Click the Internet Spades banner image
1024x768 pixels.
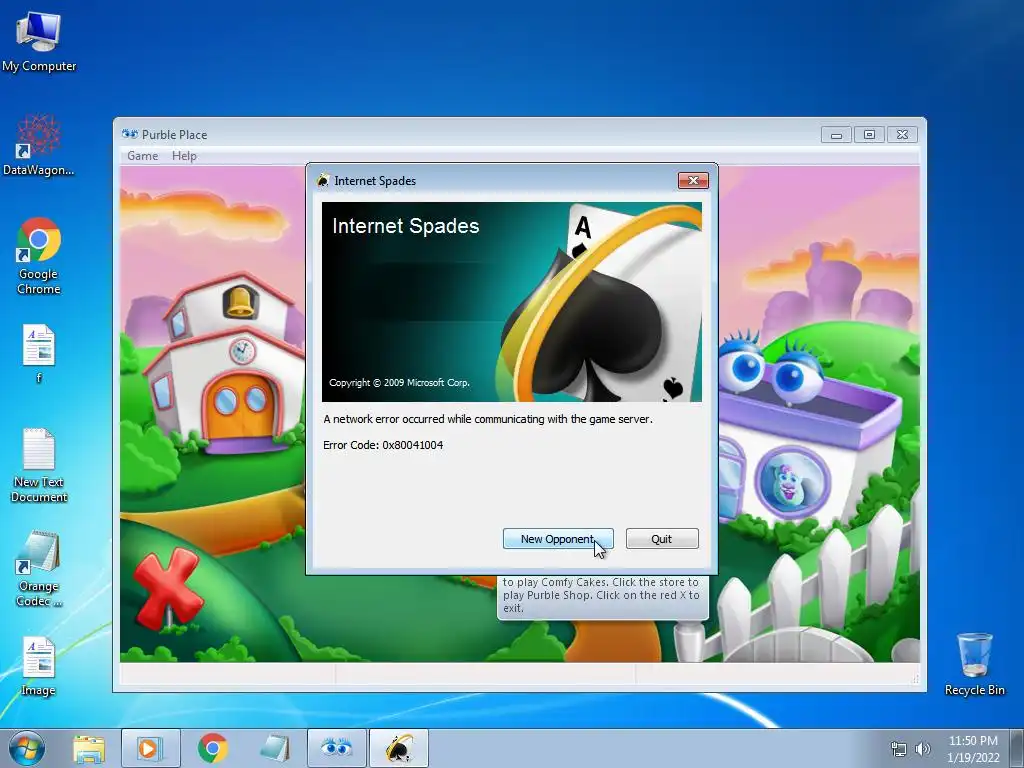(x=512, y=302)
